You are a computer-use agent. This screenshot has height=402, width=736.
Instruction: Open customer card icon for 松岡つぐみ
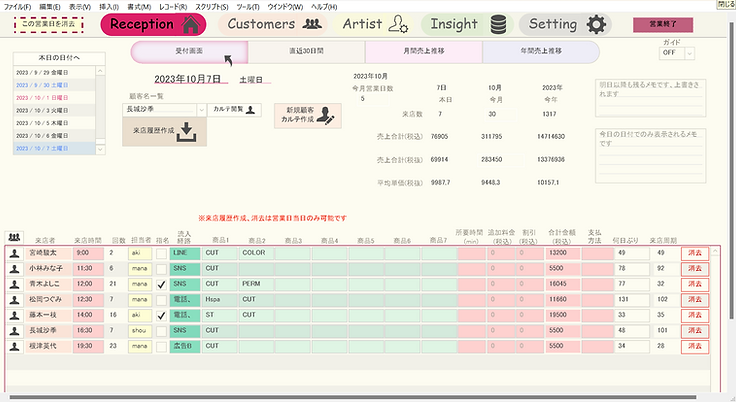click(x=15, y=300)
